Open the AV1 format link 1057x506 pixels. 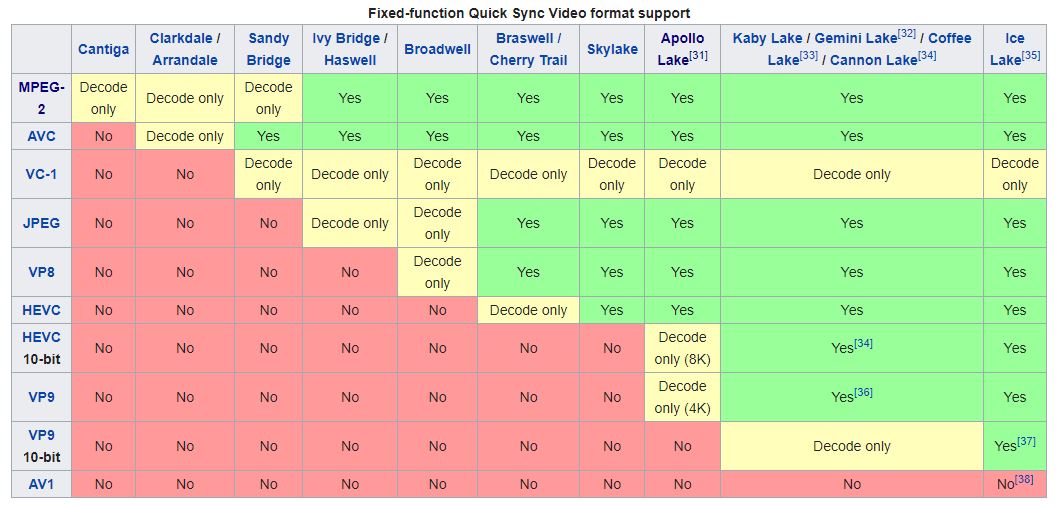[x=42, y=484]
